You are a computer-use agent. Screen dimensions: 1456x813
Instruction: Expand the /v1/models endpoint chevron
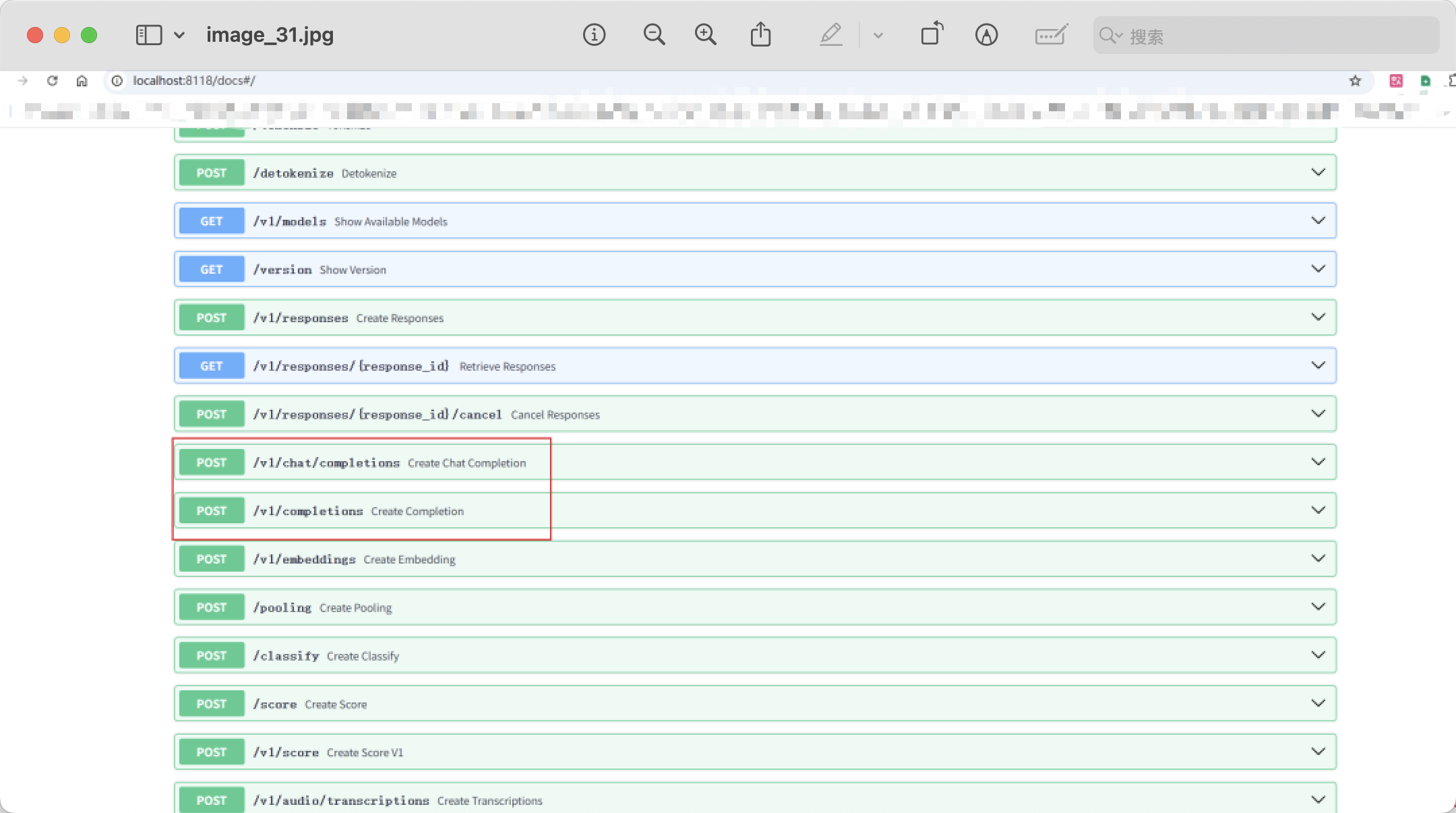(x=1318, y=221)
